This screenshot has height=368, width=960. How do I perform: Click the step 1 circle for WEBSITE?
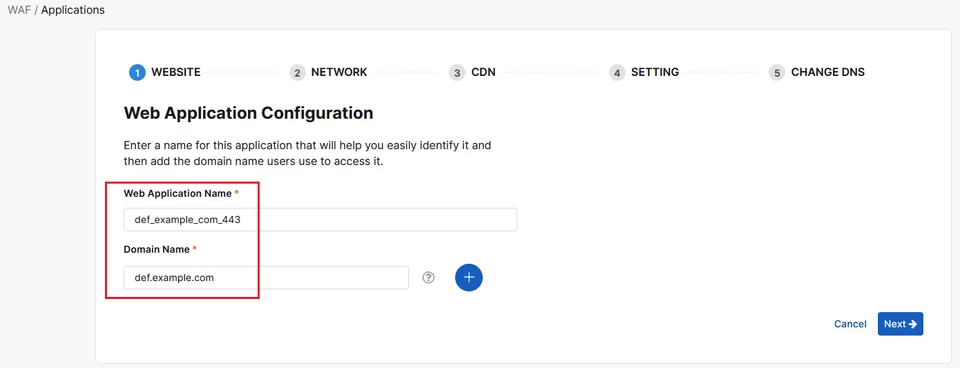point(137,72)
